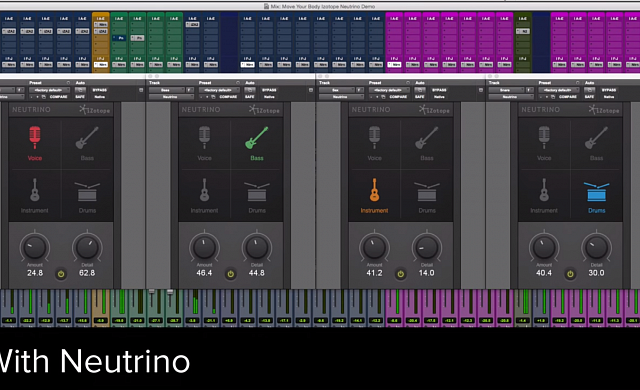This screenshot has width=640, height=390.
Task: Click SAFE button in the Snare window
Action: click(x=589, y=97)
